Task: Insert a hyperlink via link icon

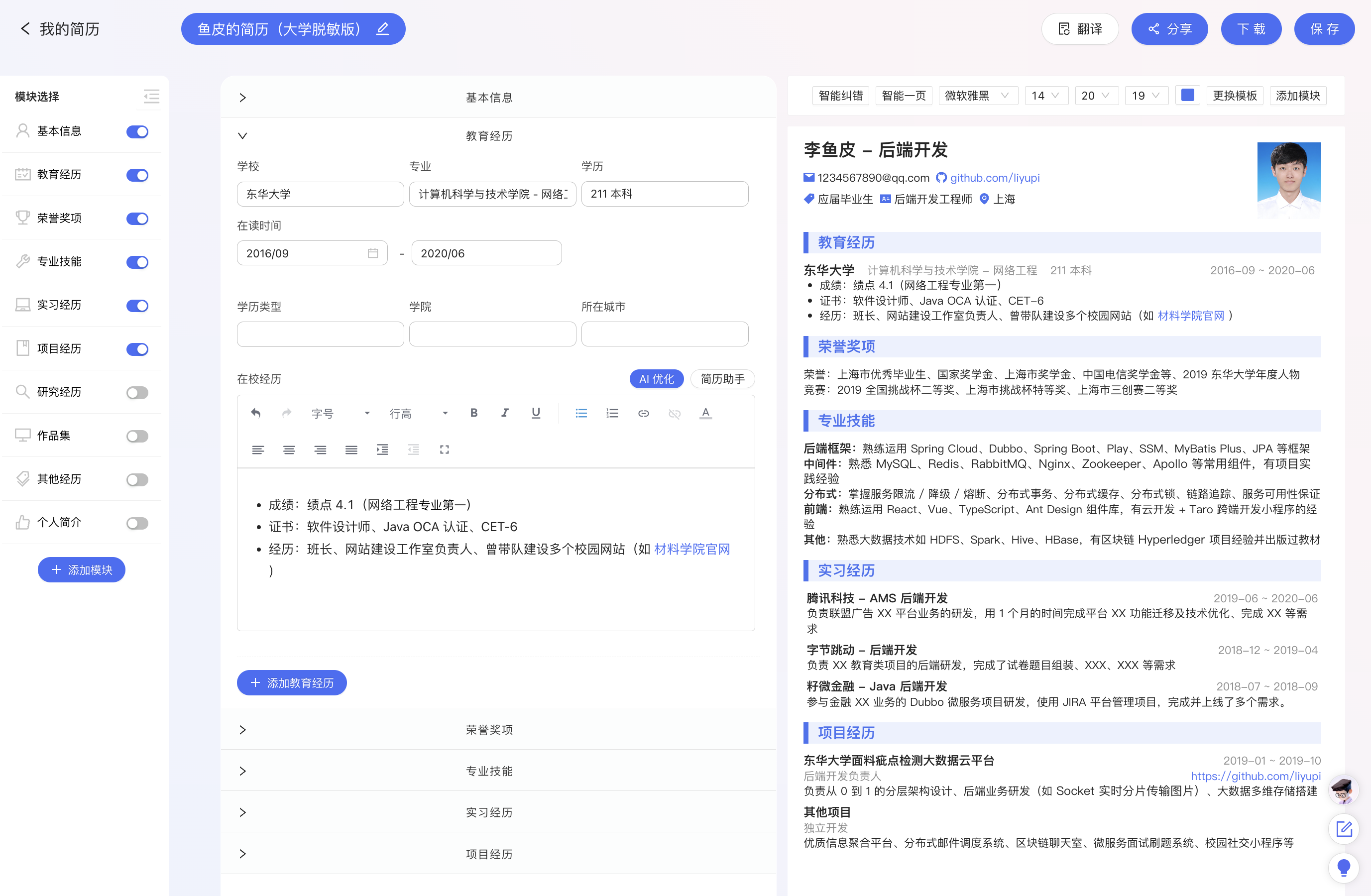Action: tap(644, 413)
